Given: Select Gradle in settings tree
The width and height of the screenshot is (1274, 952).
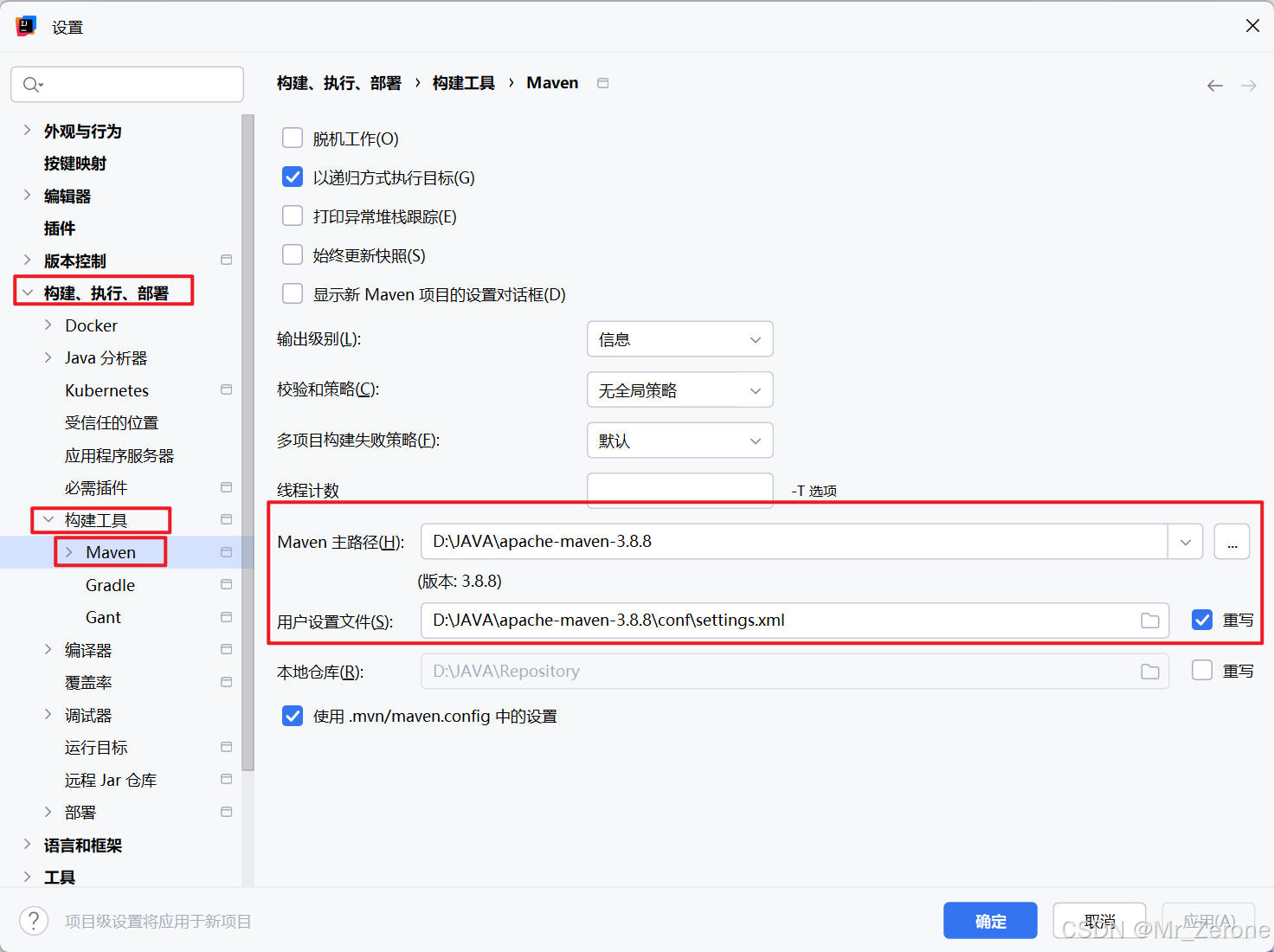Looking at the screenshot, I should pyautogui.click(x=110, y=585).
